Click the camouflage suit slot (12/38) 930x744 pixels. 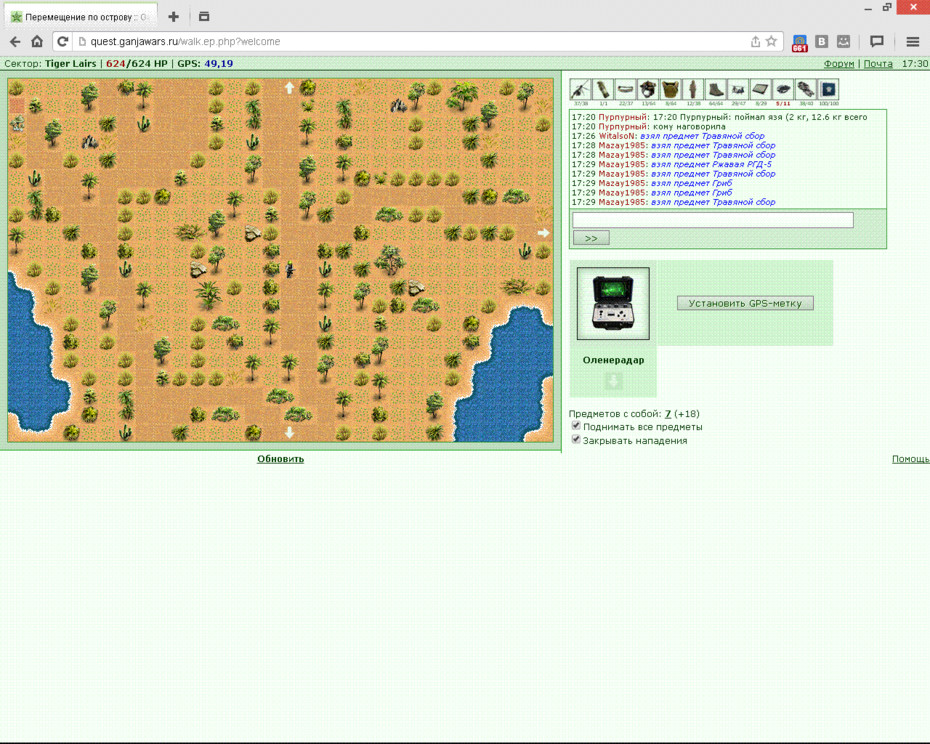coord(693,90)
